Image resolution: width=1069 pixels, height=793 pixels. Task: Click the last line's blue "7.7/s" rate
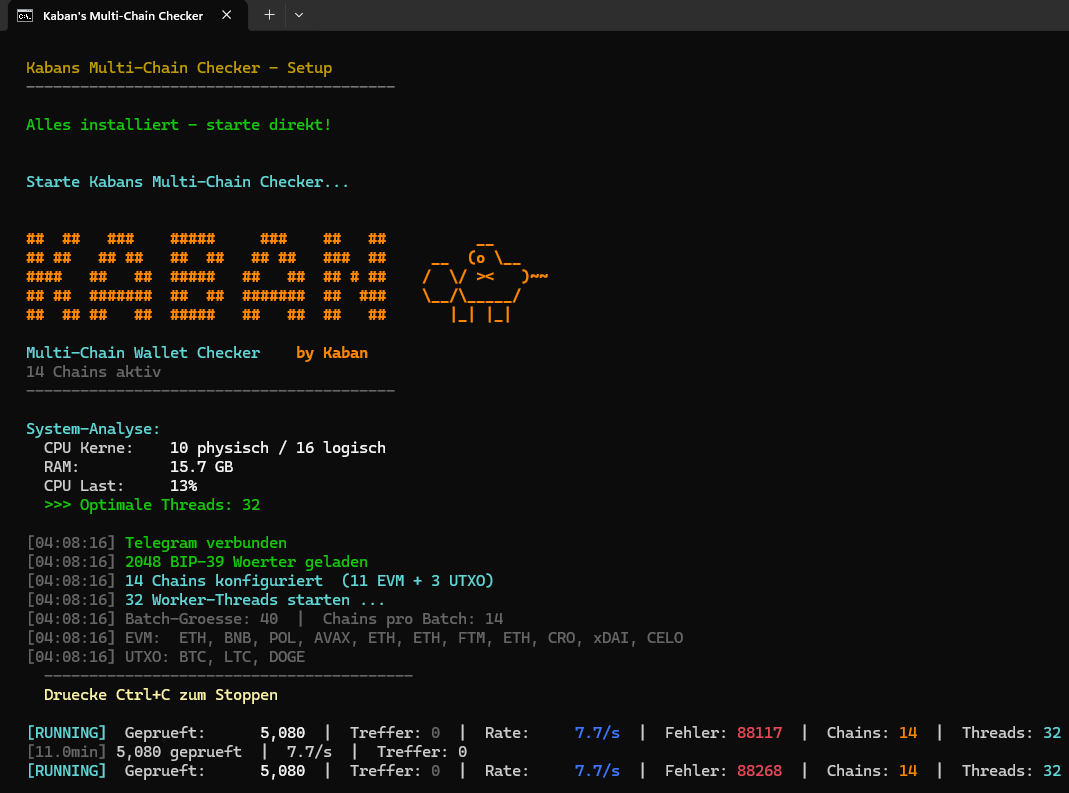coord(597,771)
